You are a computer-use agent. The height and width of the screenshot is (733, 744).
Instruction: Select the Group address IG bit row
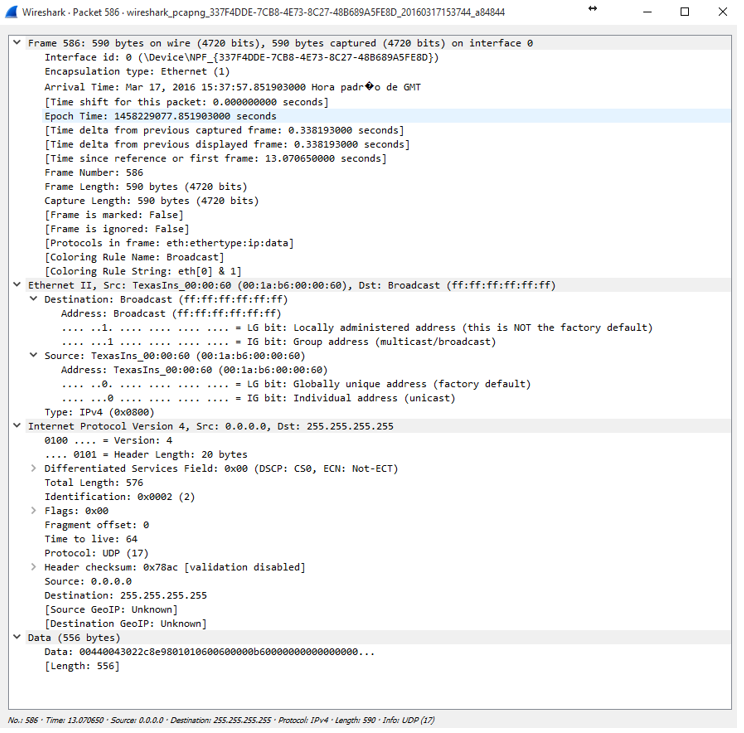point(279,342)
